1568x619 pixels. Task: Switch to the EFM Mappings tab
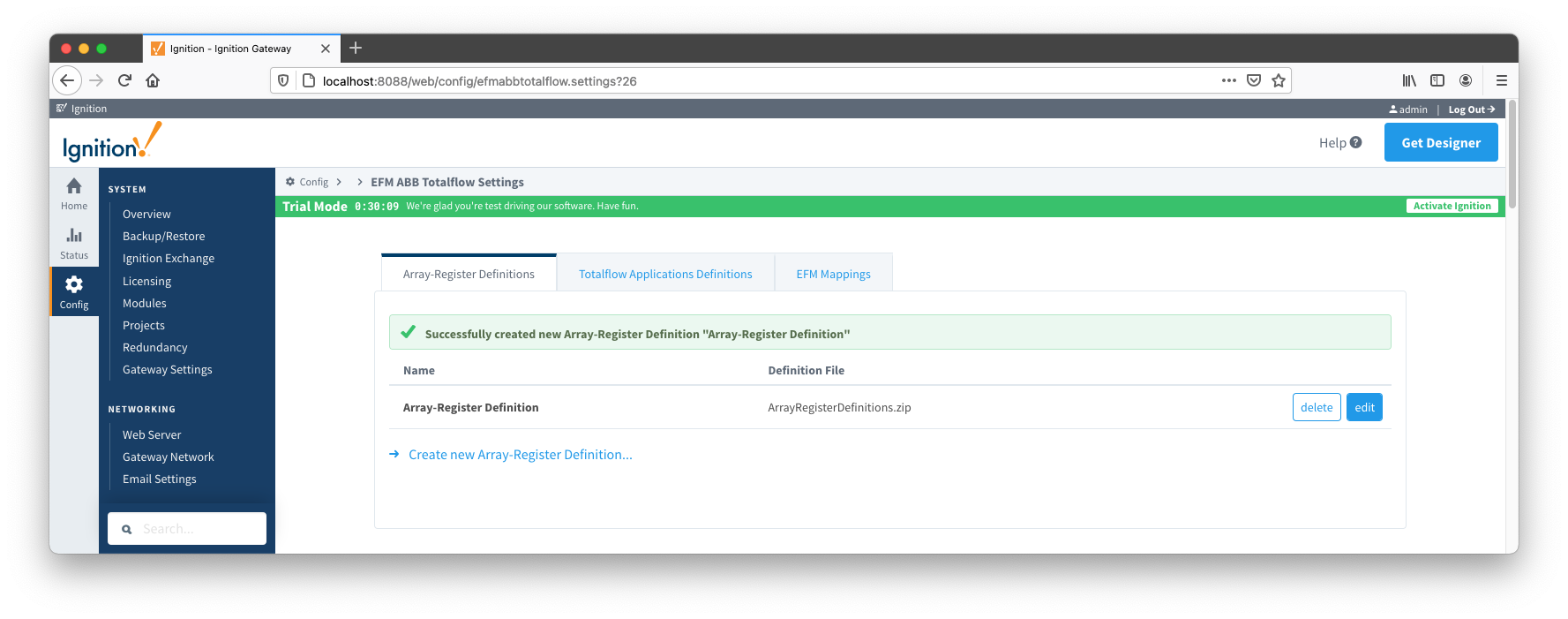(x=833, y=274)
